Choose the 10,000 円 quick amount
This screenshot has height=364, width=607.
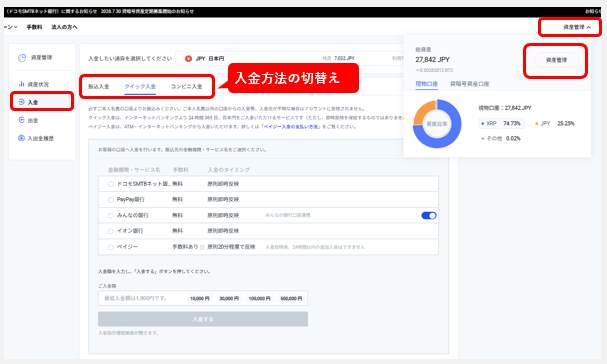click(200, 299)
